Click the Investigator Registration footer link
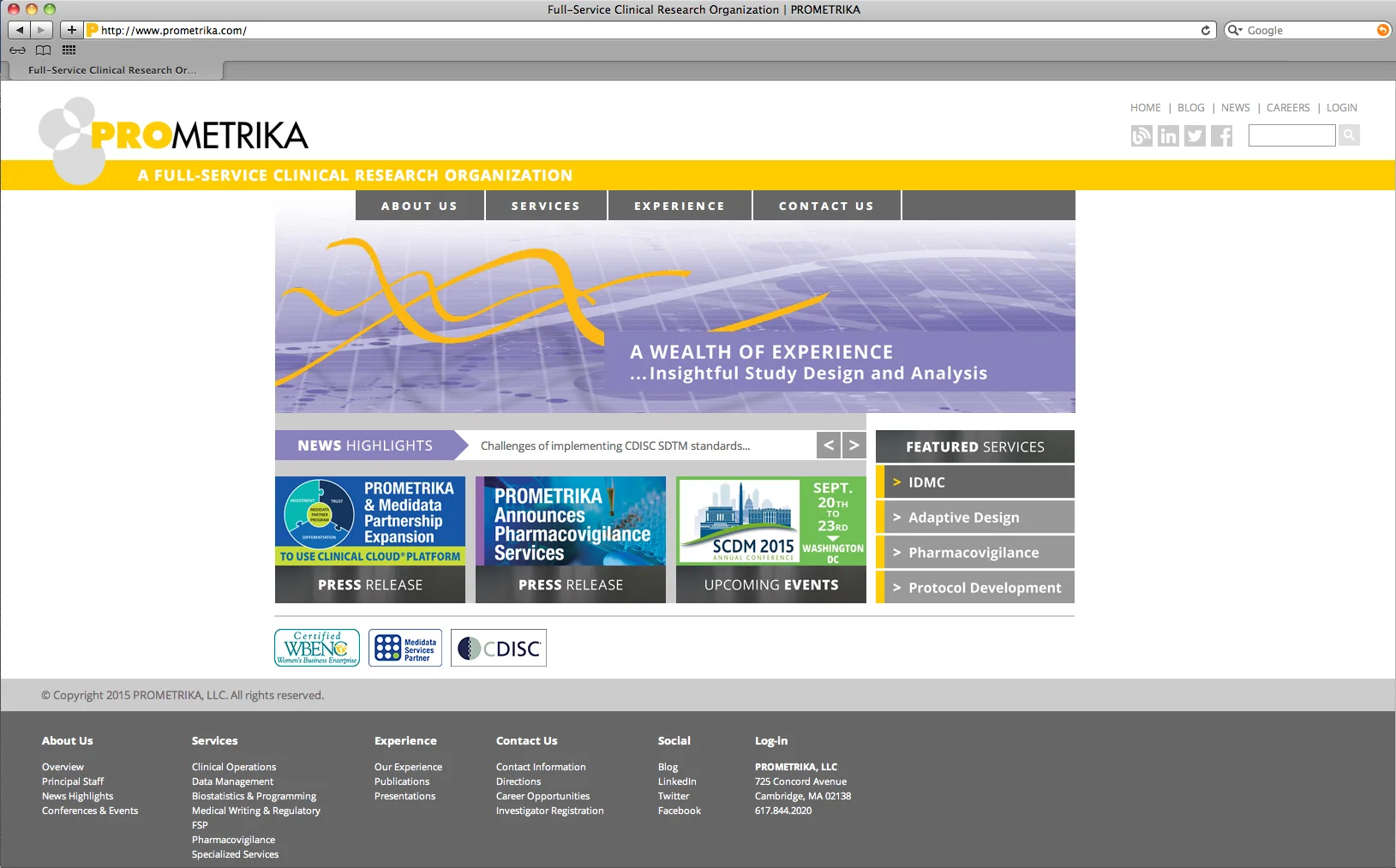This screenshot has height=868, width=1396. click(x=550, y=810)
